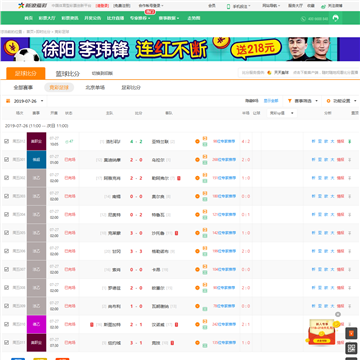This screenshot has width=360, height=360.
Task: Toggle checkbox for the 3-1 match row
Action: 6,343
